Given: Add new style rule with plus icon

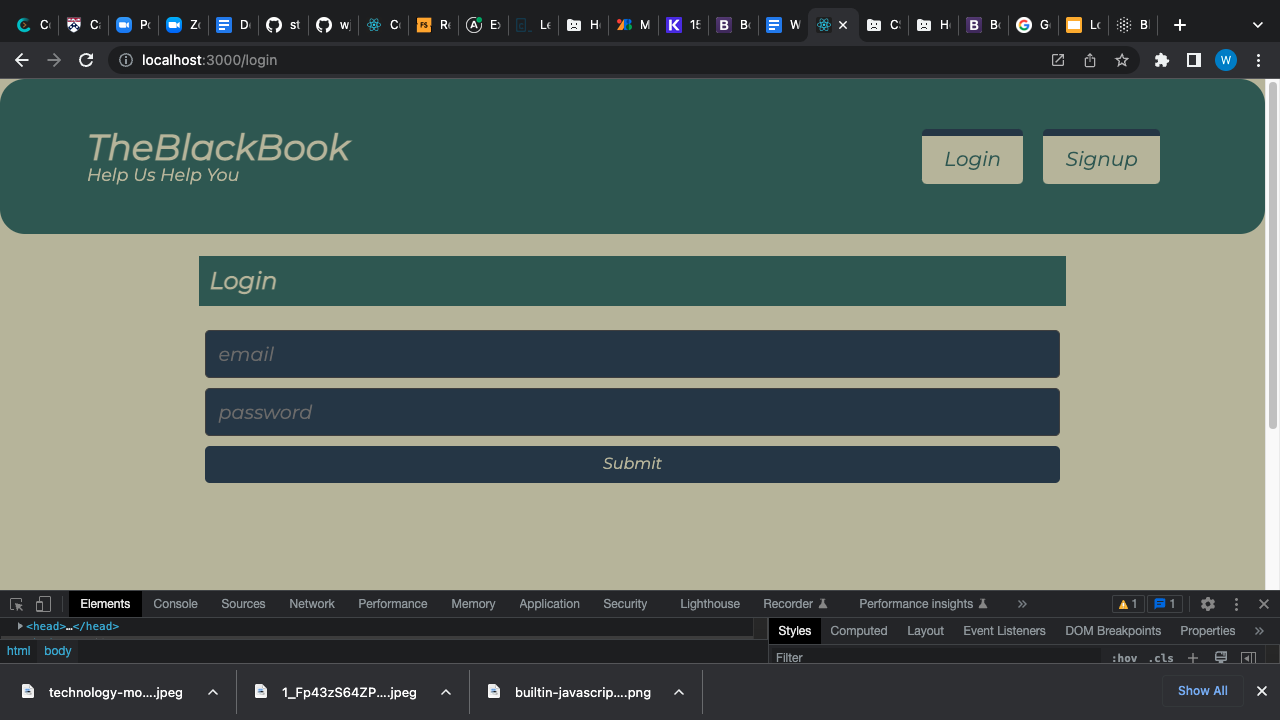Looking at the screenshot, I should [x=1192, y=658].
